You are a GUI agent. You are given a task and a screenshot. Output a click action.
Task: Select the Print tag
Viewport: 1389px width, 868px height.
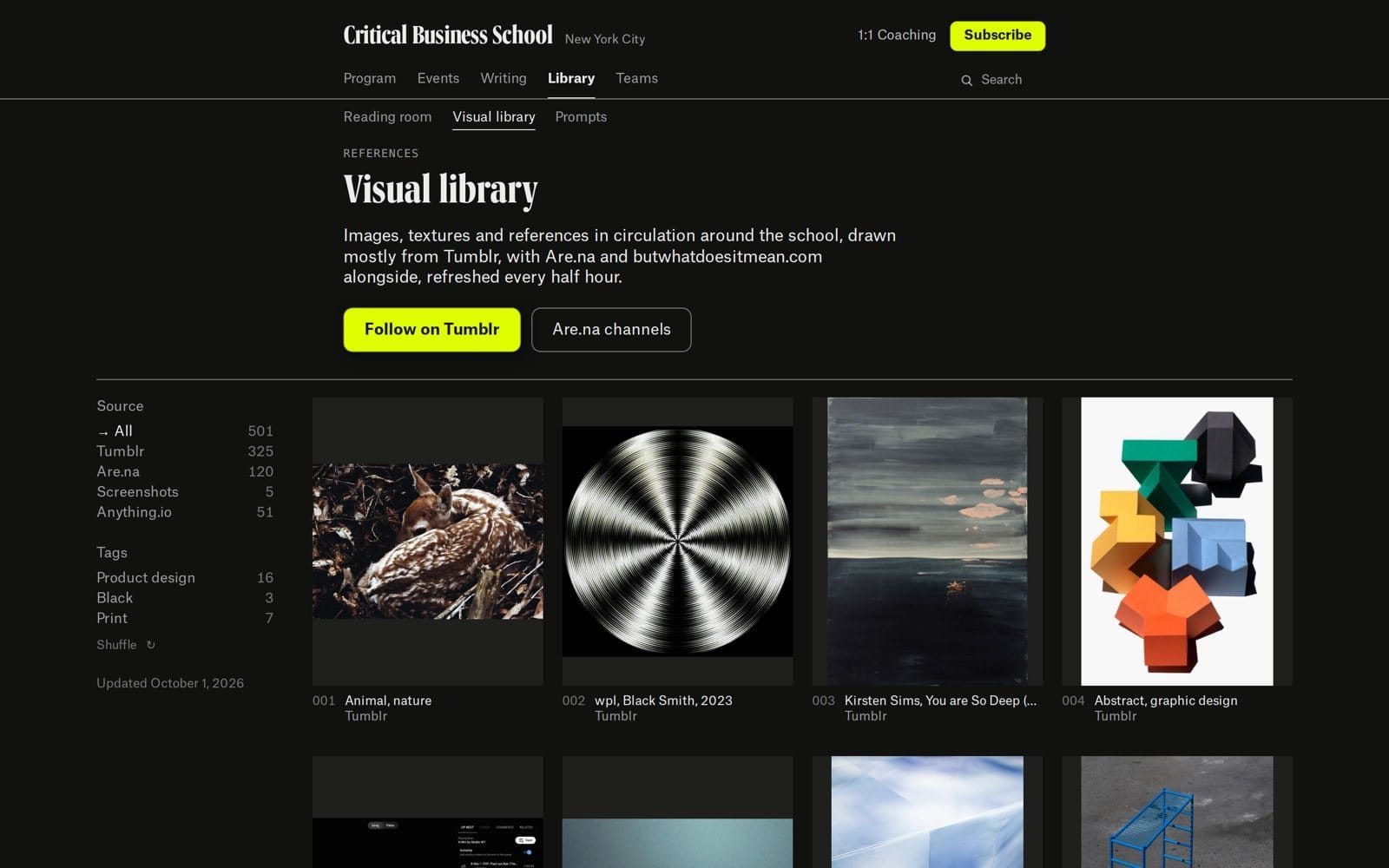click(x=185, y=618)
